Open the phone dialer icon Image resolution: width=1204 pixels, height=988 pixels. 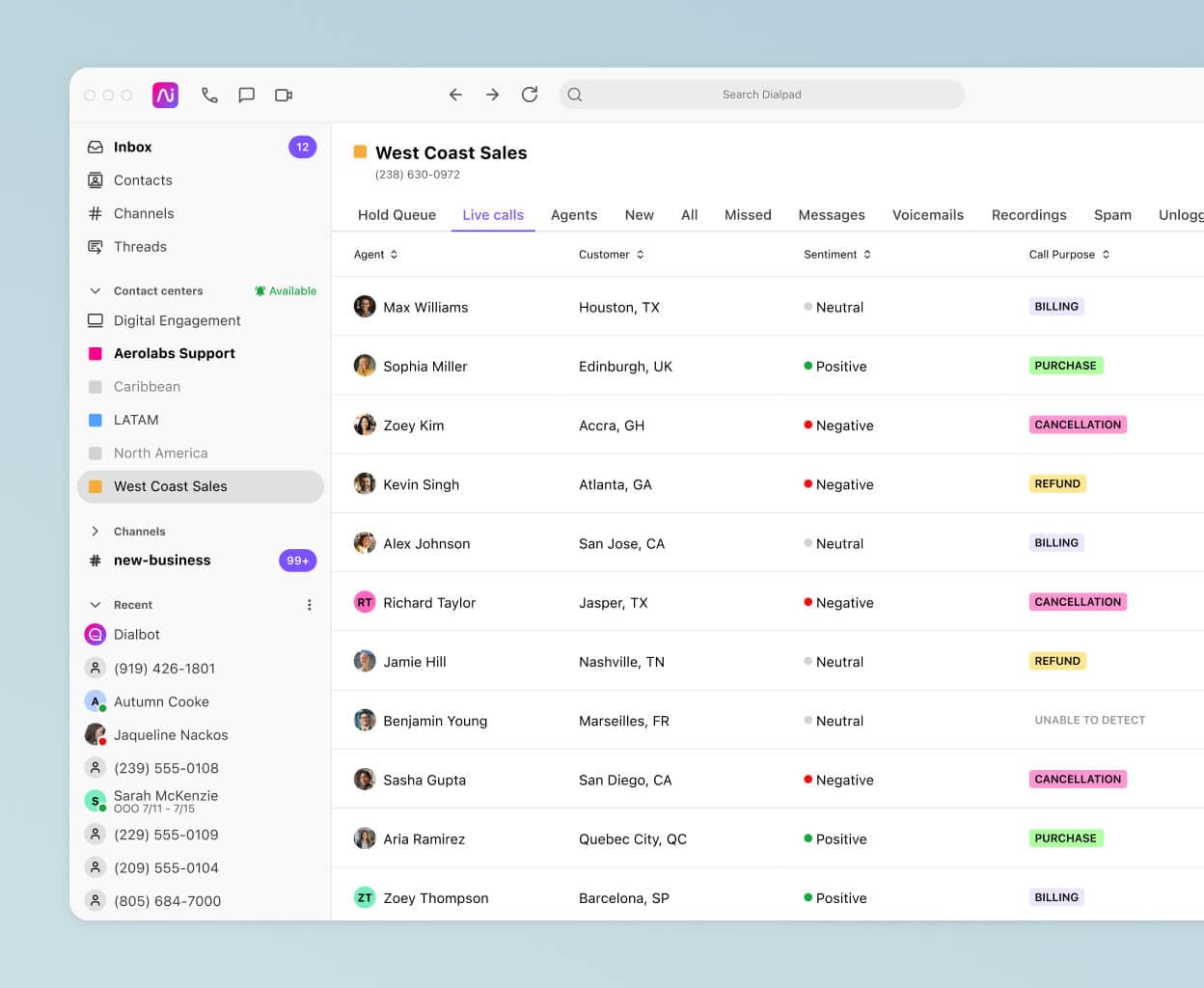[x=209, y=95]
